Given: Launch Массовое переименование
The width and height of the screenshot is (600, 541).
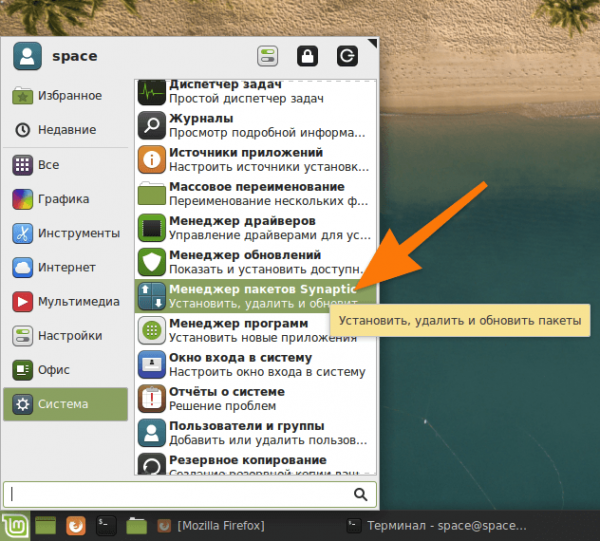Looking at the screenshot, I should [256, 194].
